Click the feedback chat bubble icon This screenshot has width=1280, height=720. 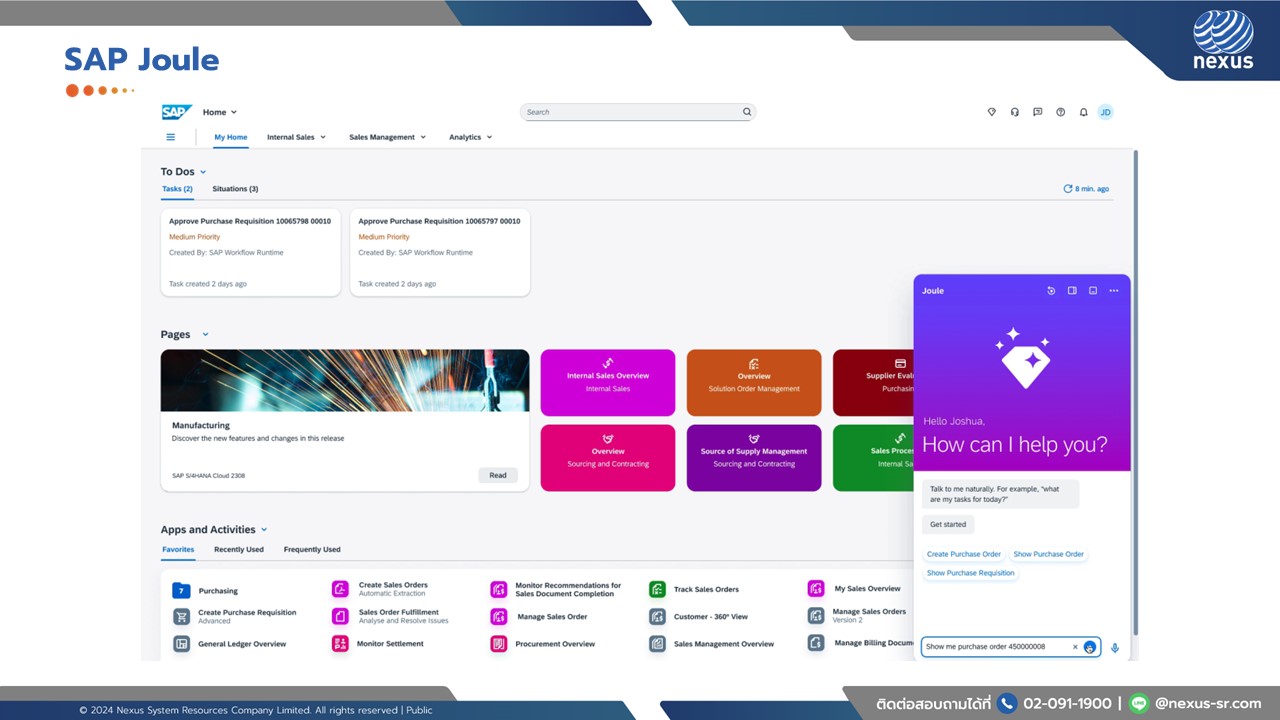point(1037,112)
